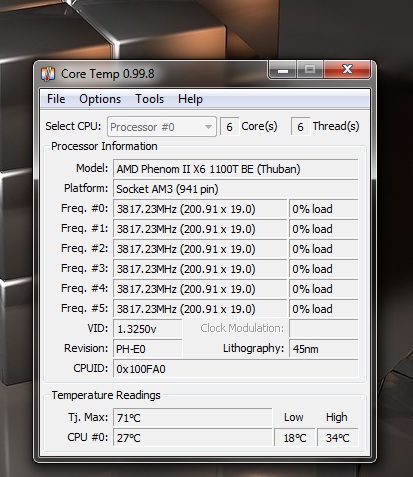Click the Freq. #1 frequency value
This screenshot has height=477, width=413.
pos(200,229)
